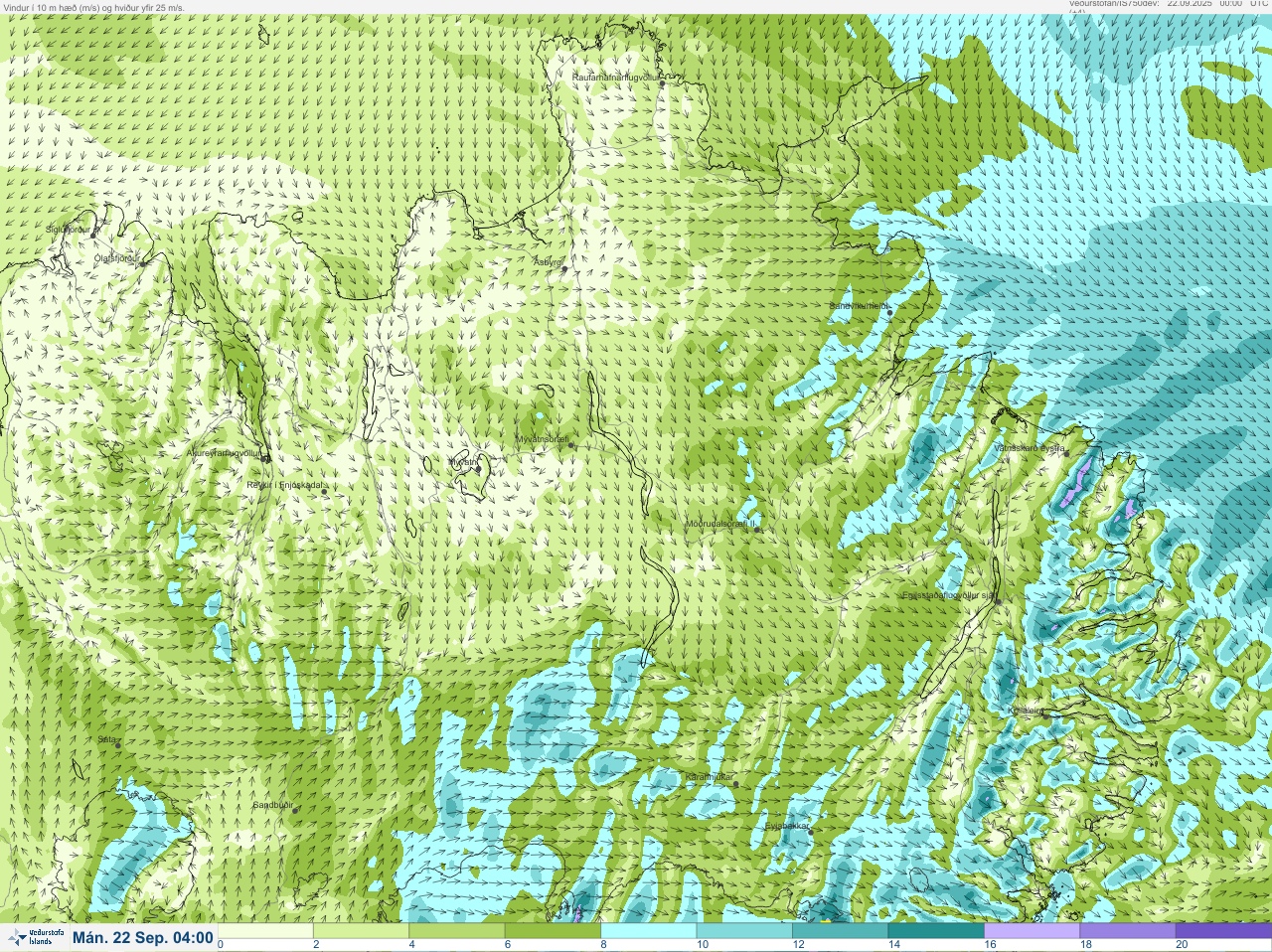
Task: Click the Reykir í Fnjóskadal station label
Action: click(284, 485)
